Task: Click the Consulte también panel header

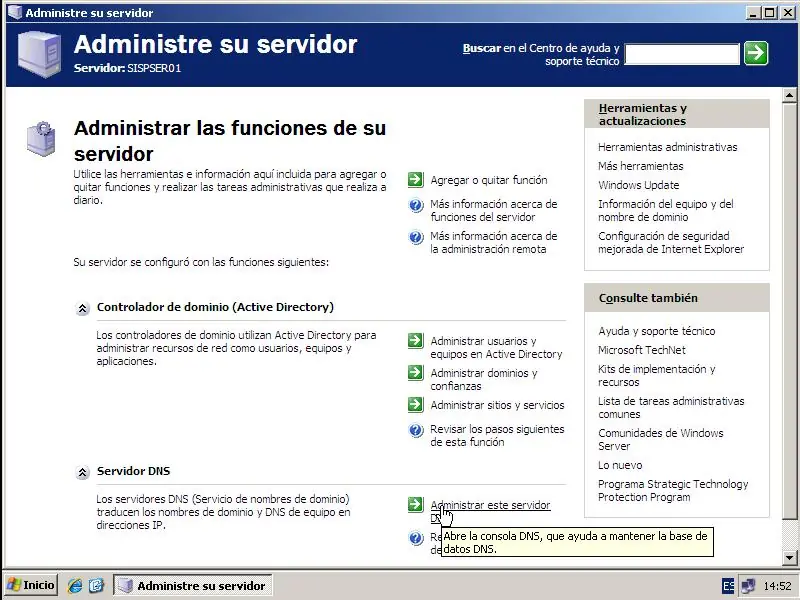Action: (677, 298)
